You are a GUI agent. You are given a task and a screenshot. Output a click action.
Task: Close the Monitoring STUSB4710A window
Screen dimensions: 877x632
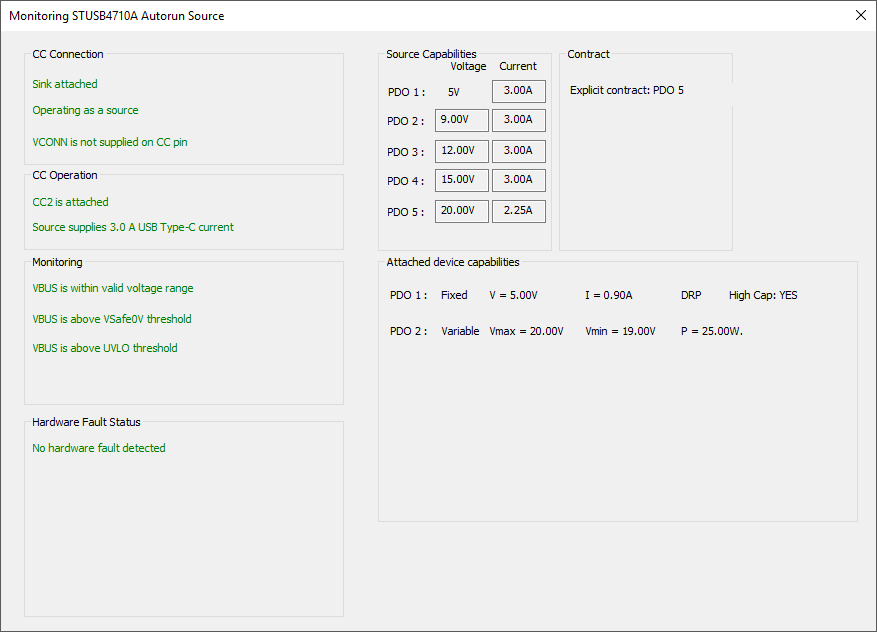click(861, 15)
